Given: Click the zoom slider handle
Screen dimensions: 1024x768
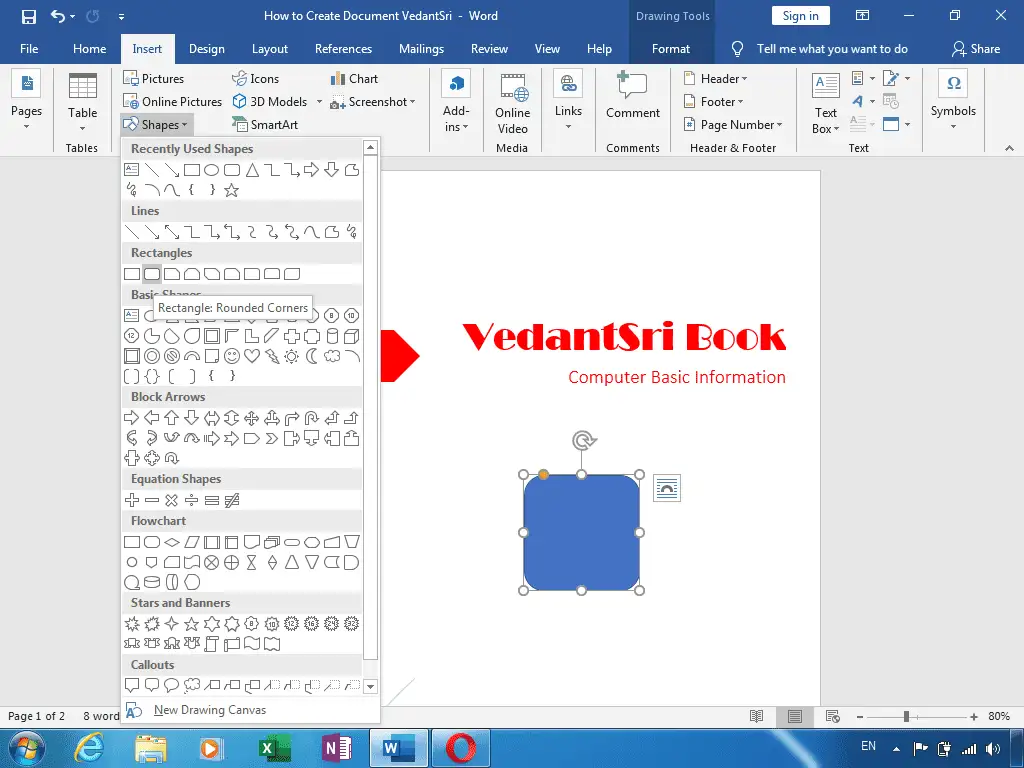Looking at the screenshot, I should tap(906, 716).
